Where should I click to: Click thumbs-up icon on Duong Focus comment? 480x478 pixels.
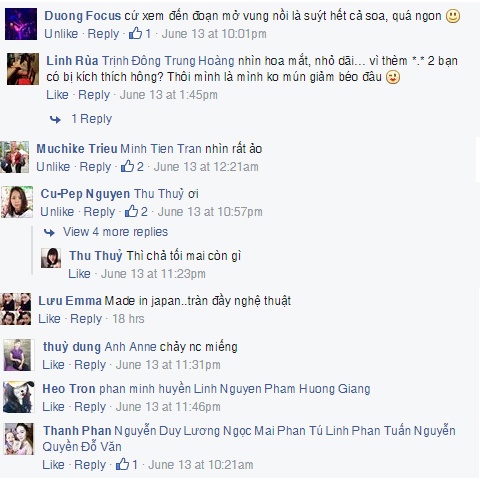135,33
